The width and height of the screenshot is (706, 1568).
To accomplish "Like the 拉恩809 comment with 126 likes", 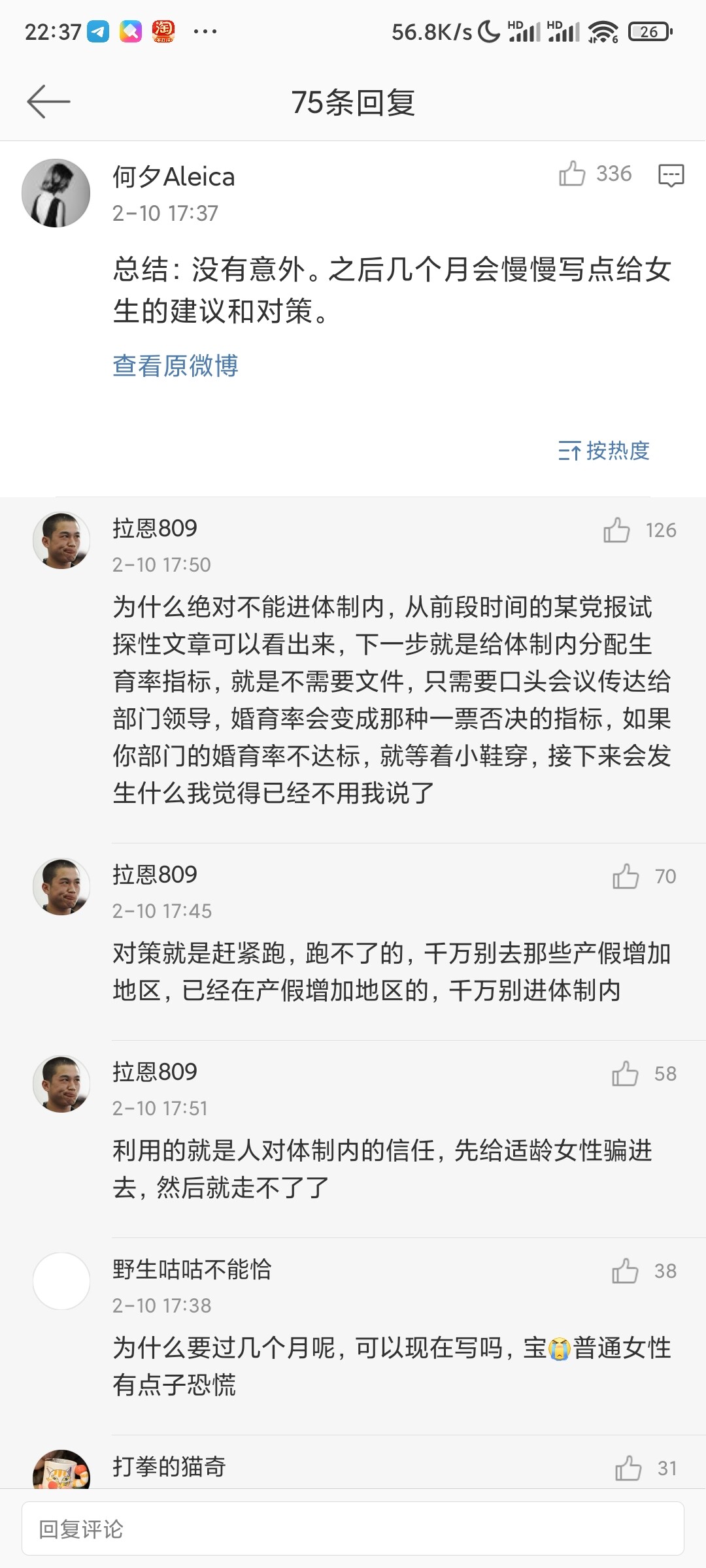I will tap(616, 530).
